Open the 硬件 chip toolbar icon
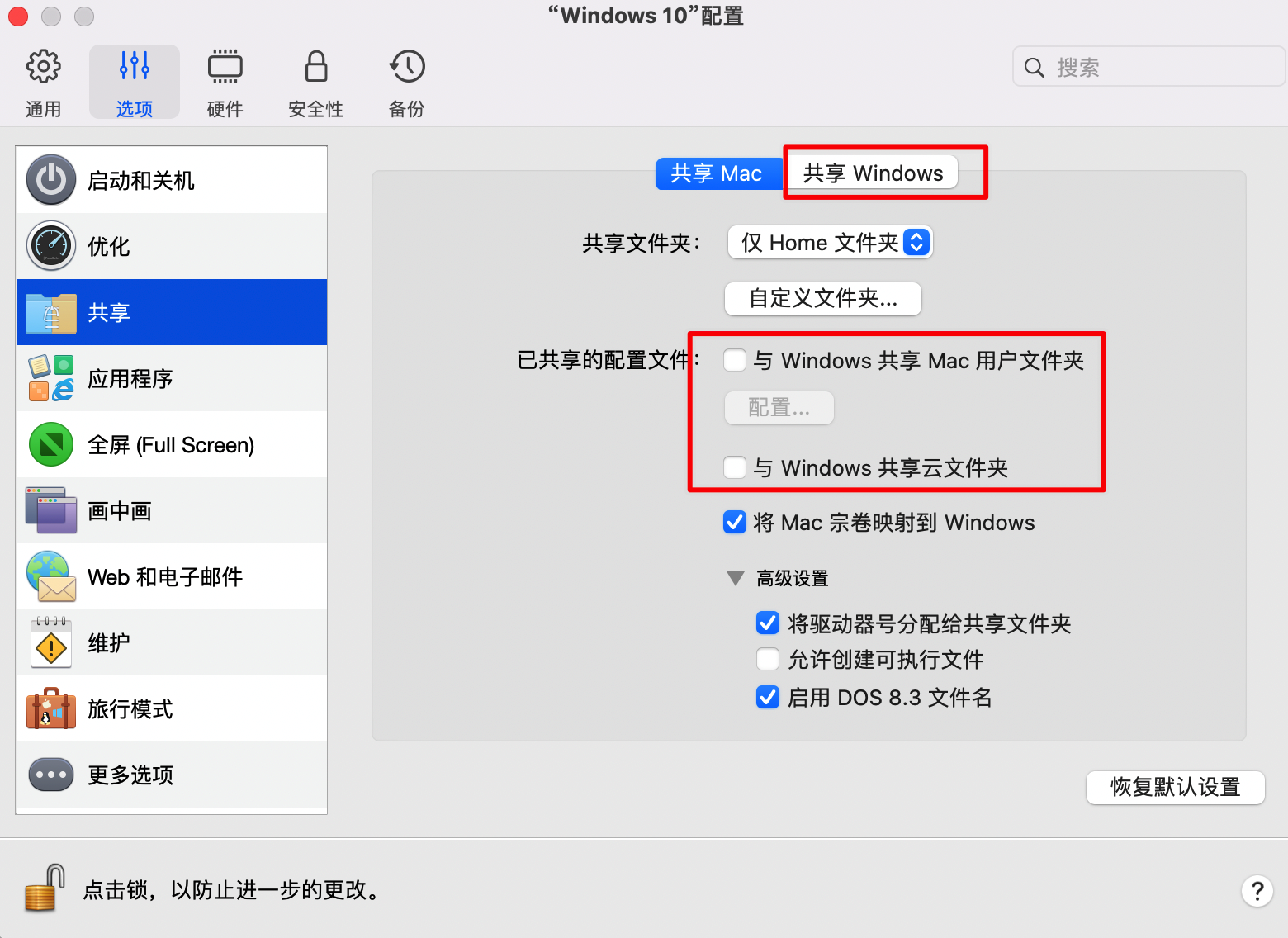 pyautogui.click(x=225, y=67)
